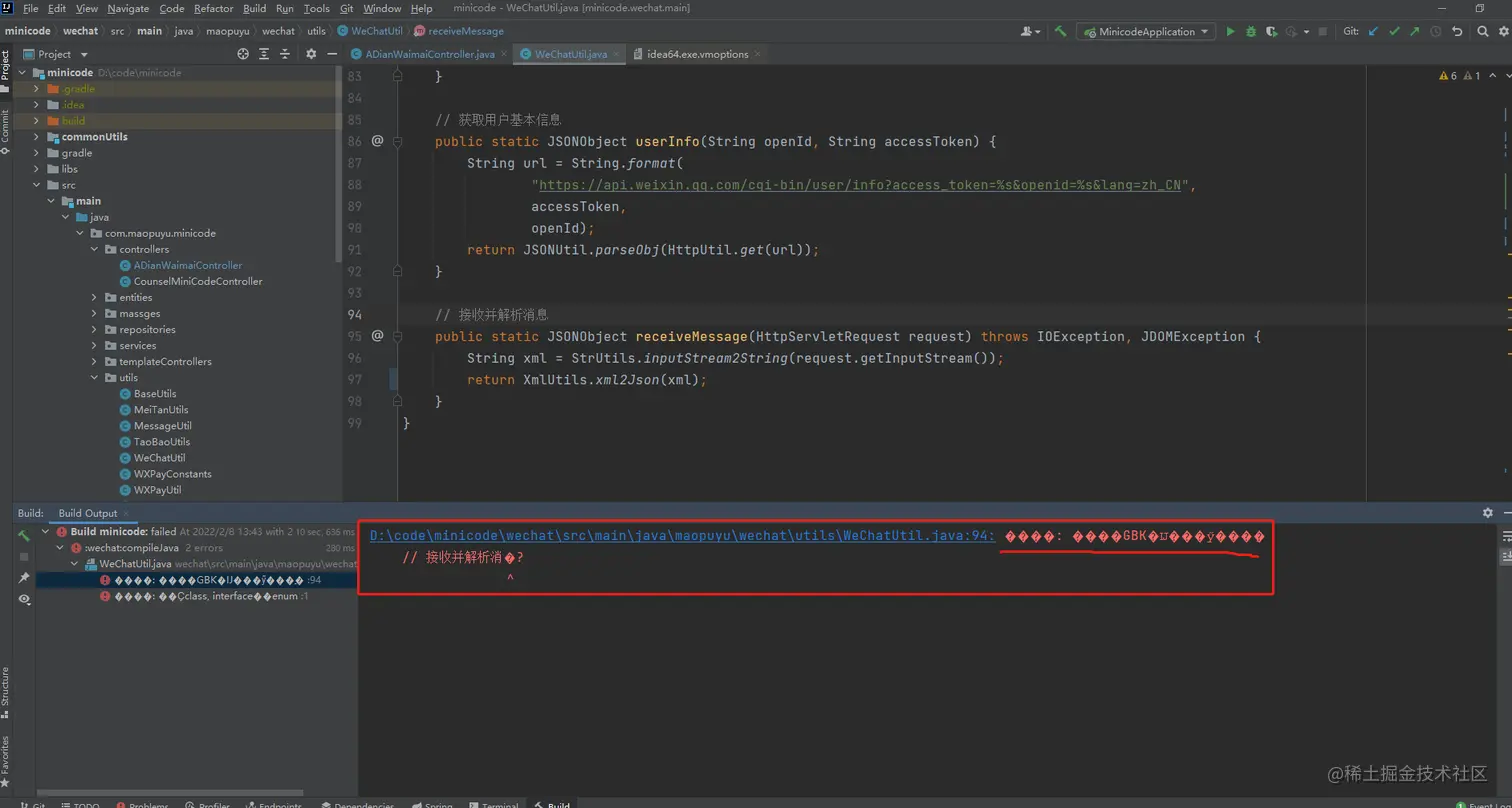Switch to idea64.exe.vmoptions tab
This screenshot has height=808, width=1512.
(698, 54)
